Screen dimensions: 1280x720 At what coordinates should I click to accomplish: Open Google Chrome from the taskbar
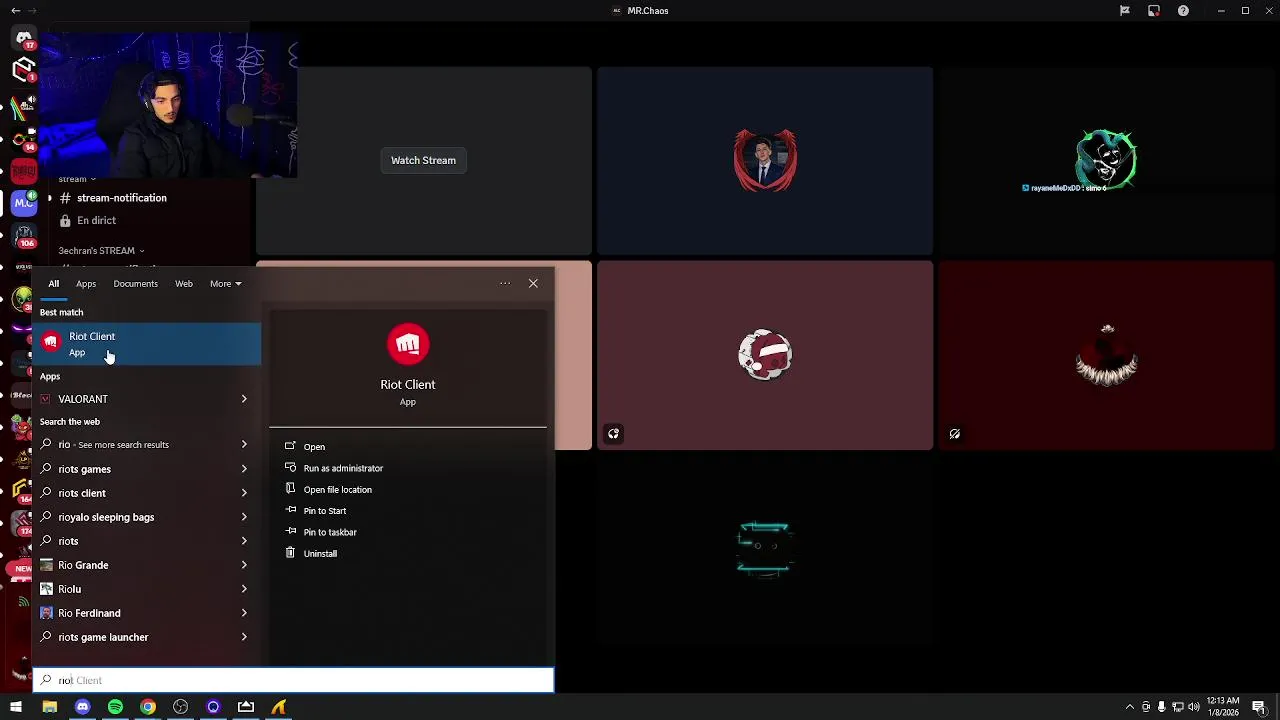tap(148, 707)
